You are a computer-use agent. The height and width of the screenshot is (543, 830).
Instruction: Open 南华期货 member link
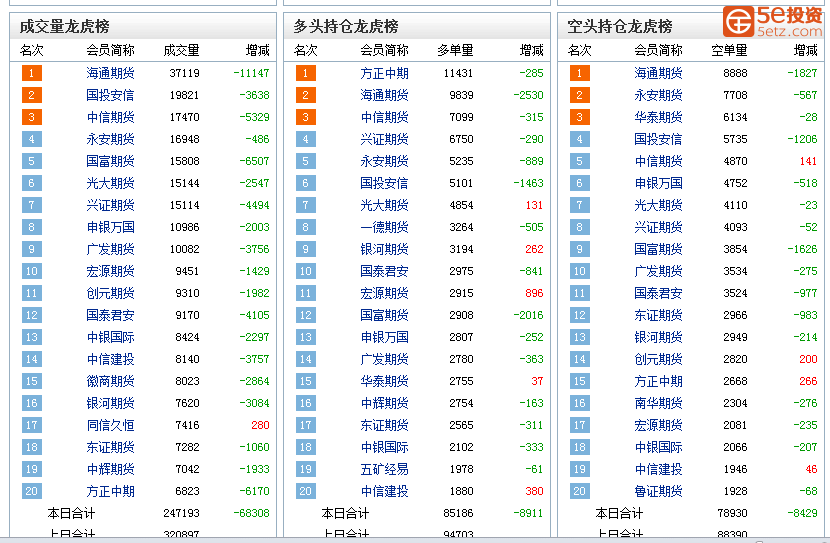(x=658, y=403)
